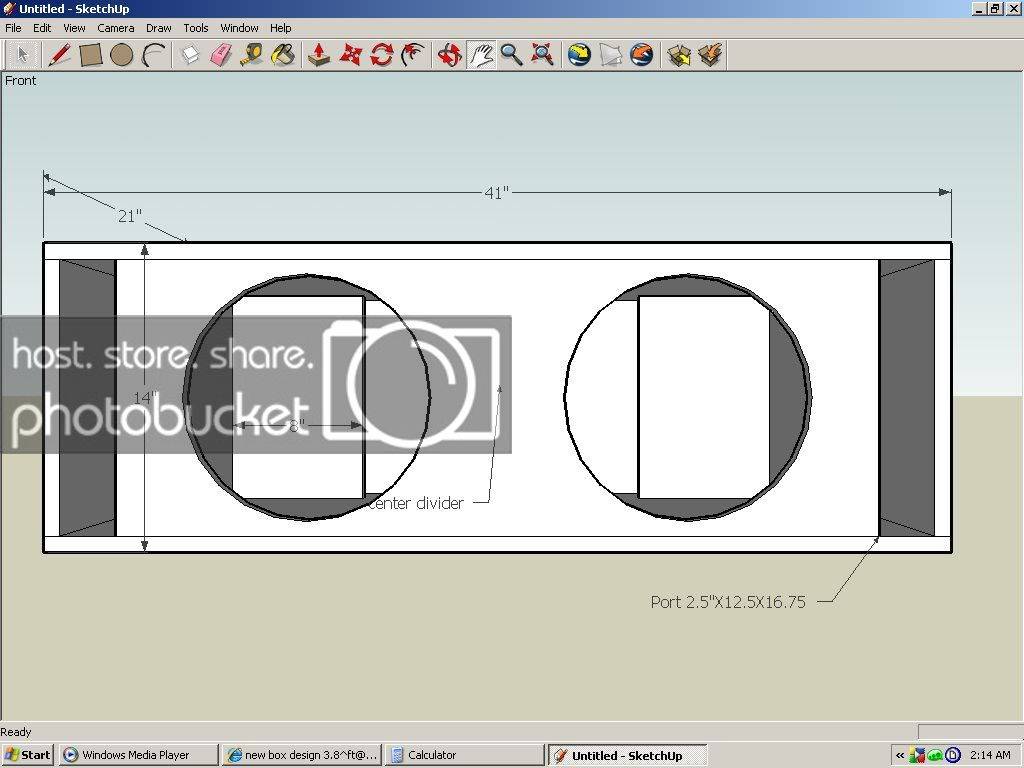Click the Windows Start button
Viewport: 1024px width, 768px height.
click(x=27, y=755)
